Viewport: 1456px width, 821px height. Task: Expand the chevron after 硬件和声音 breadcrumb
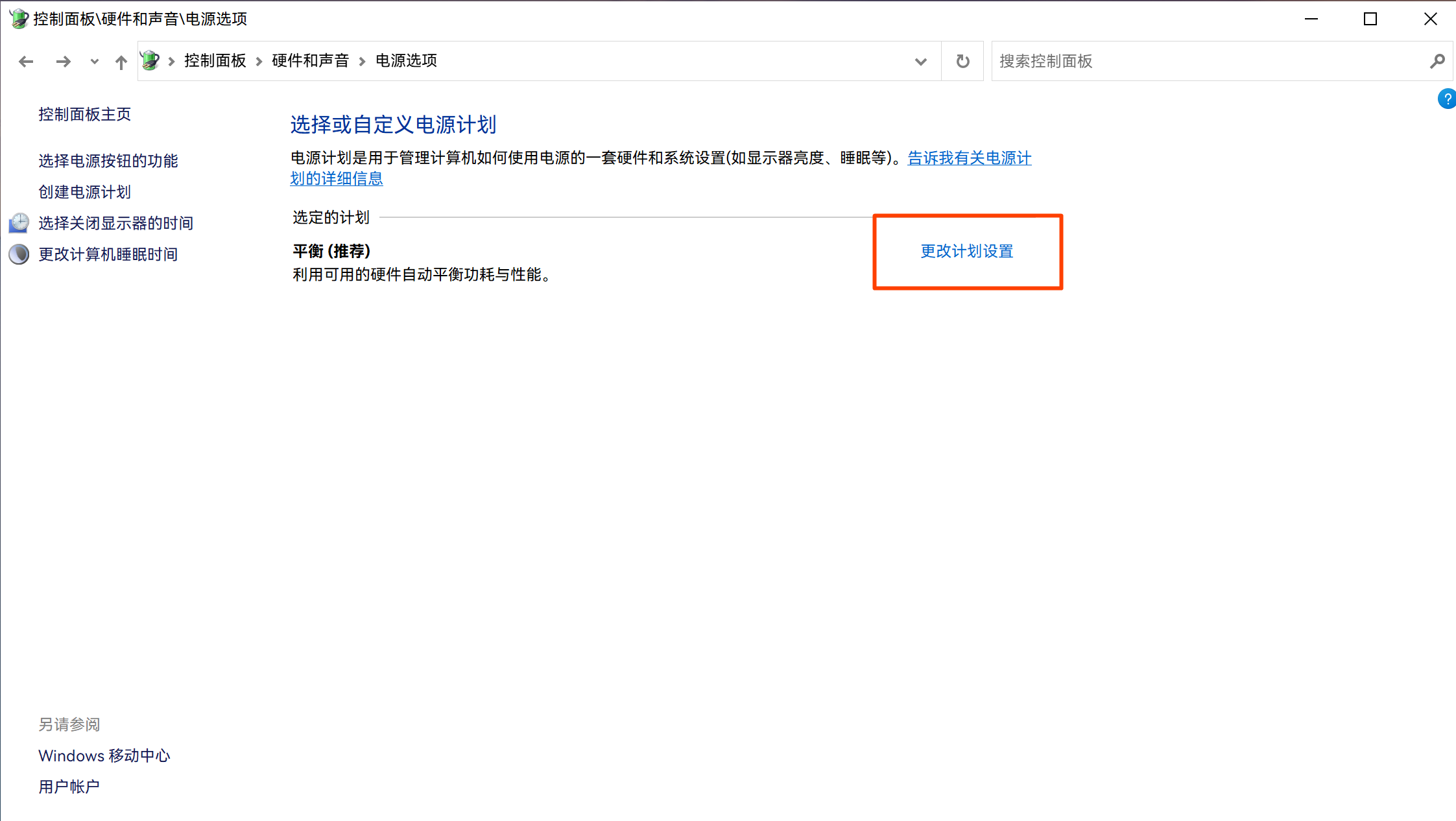pyautogui.click(x=363, y=62)
